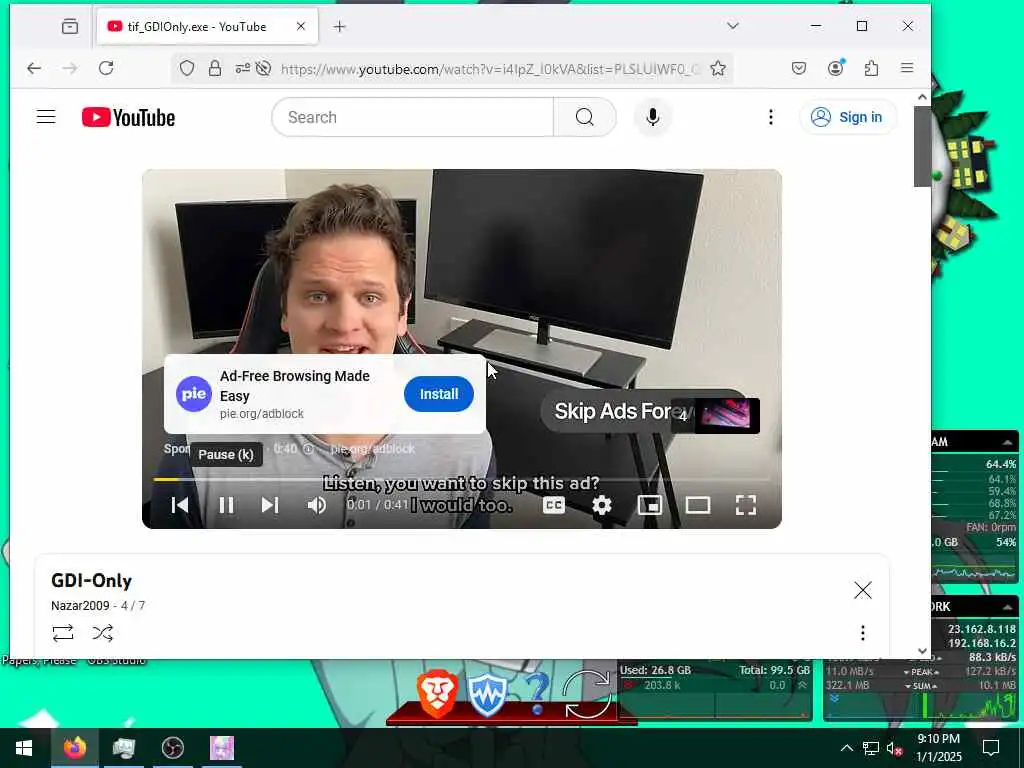This screenshot has height=768, width=1024.
Task: Open the Firefox extensions puzzle icon
Action: tap(871, 68)
